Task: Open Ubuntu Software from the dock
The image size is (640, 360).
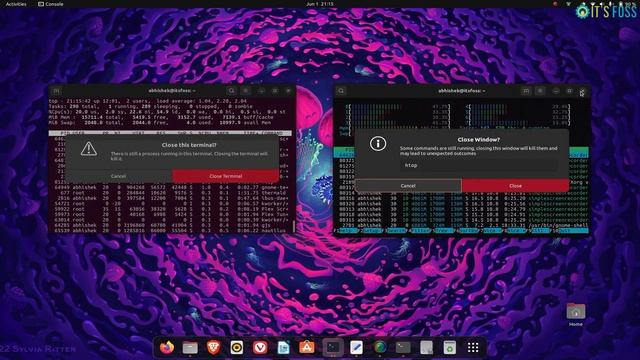Action: click(307, 347)
